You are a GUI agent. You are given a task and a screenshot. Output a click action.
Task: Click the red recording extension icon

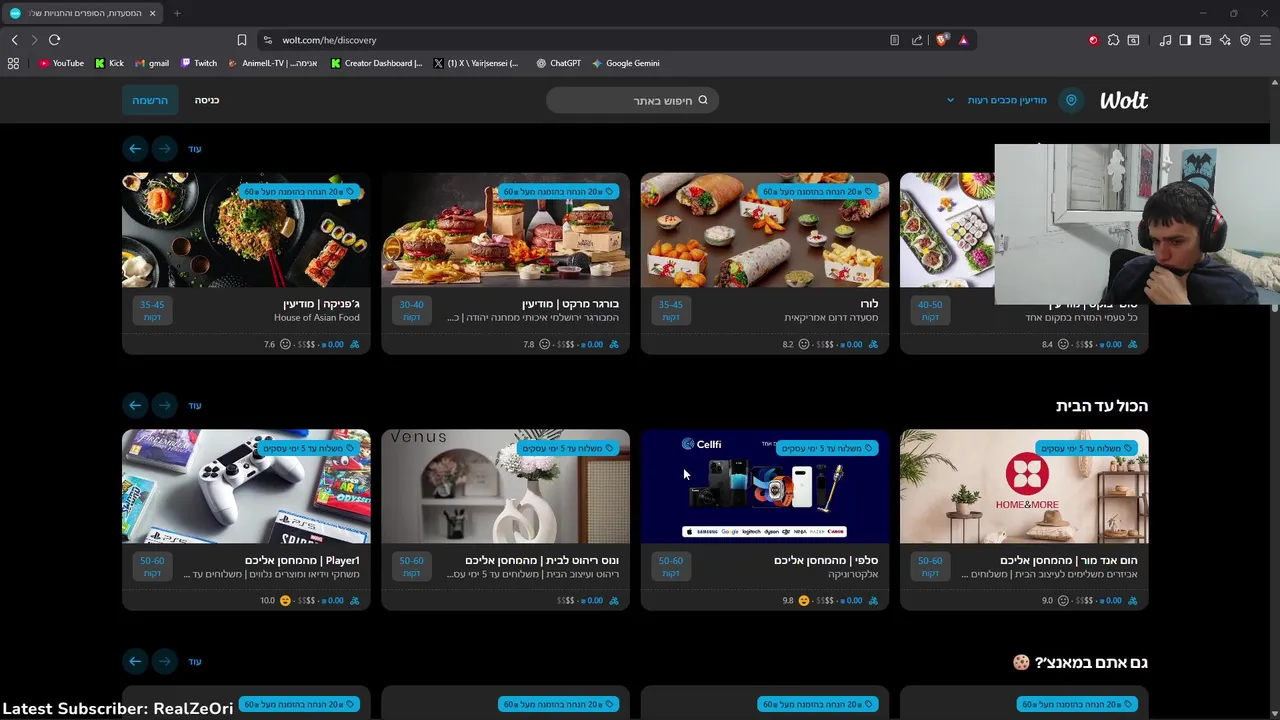(x=1093, y=40)
